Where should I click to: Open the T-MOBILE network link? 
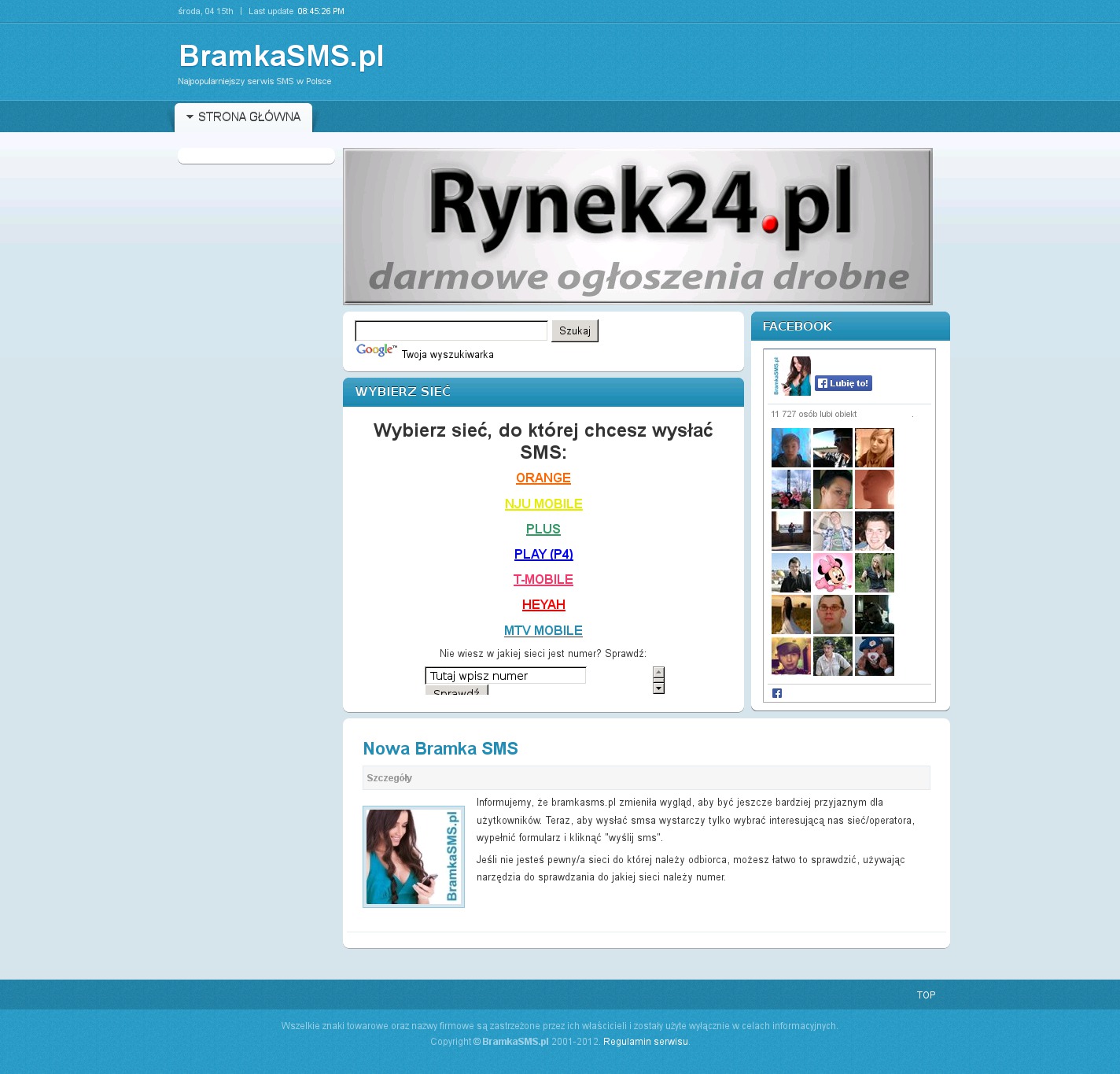[543, 579]
